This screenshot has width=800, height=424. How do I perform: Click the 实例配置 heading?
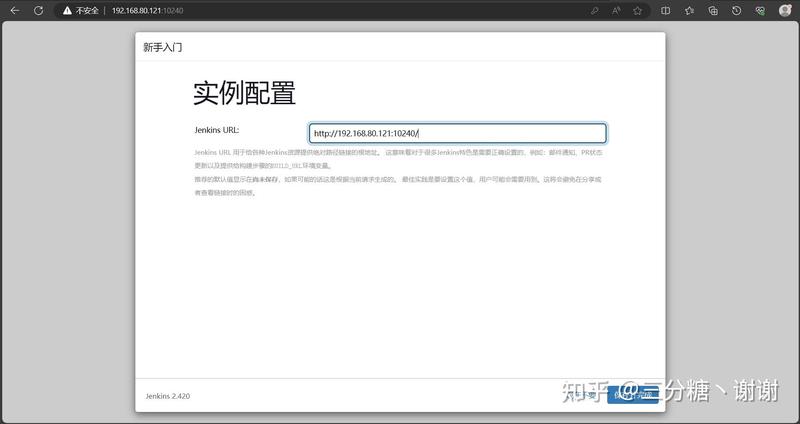[244, 93]
